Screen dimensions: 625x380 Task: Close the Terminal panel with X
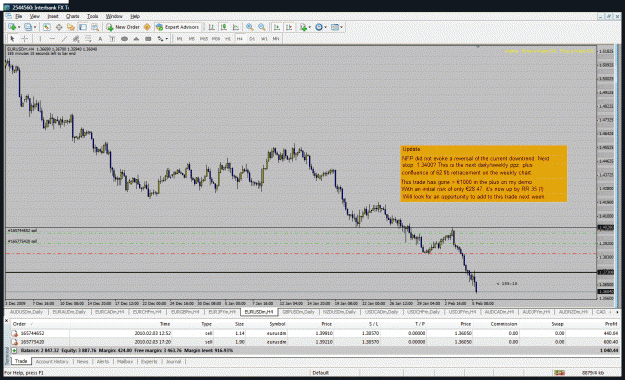click(6, 320)
